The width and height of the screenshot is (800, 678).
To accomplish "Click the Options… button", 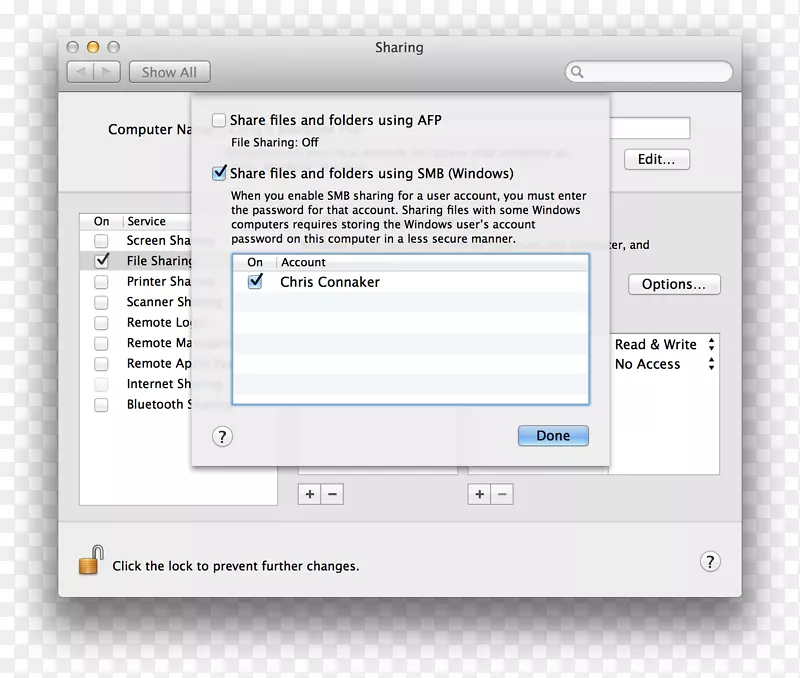I will 674,284.
